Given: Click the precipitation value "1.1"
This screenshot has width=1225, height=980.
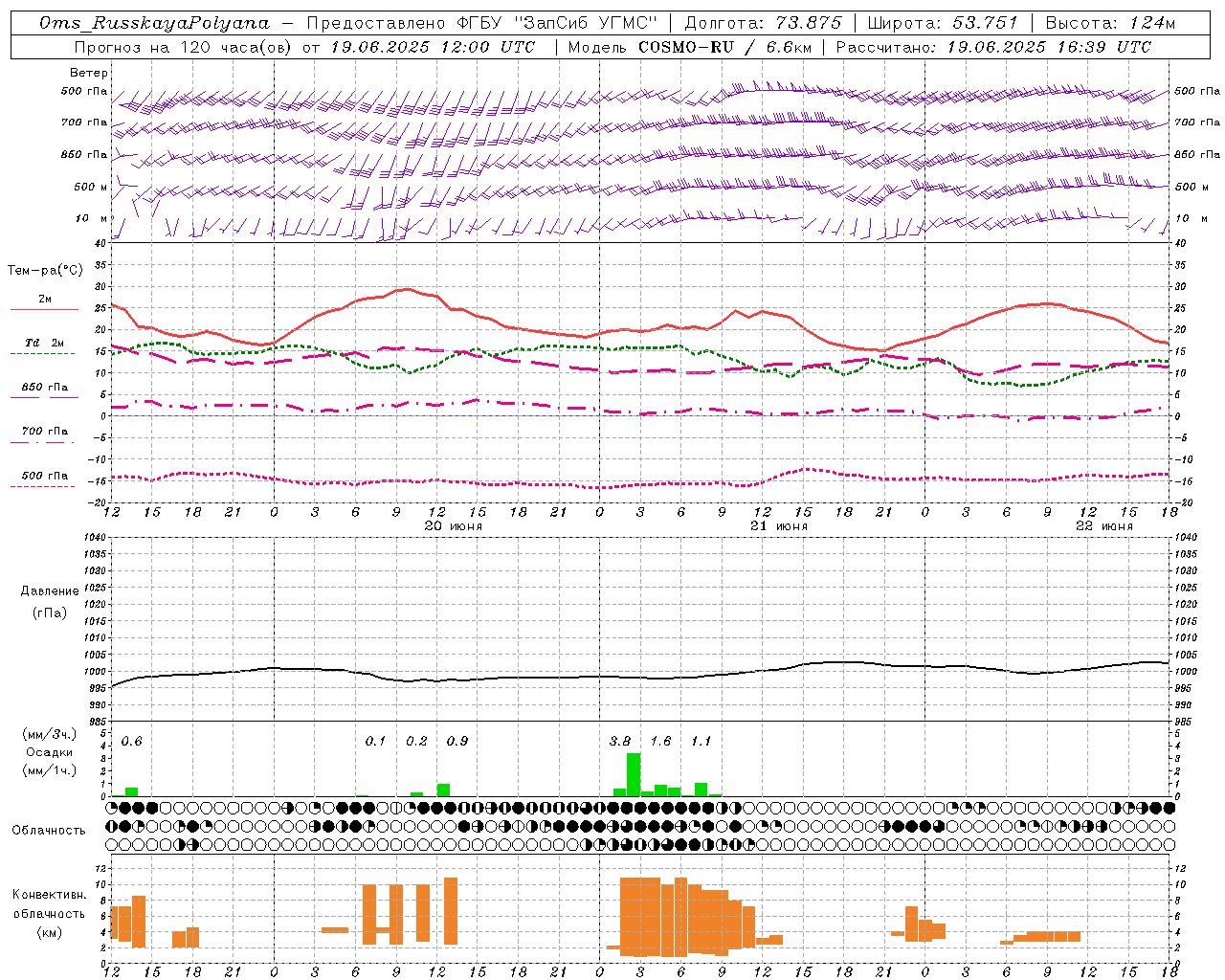Looking at the screenshot, I should [702, 742].
